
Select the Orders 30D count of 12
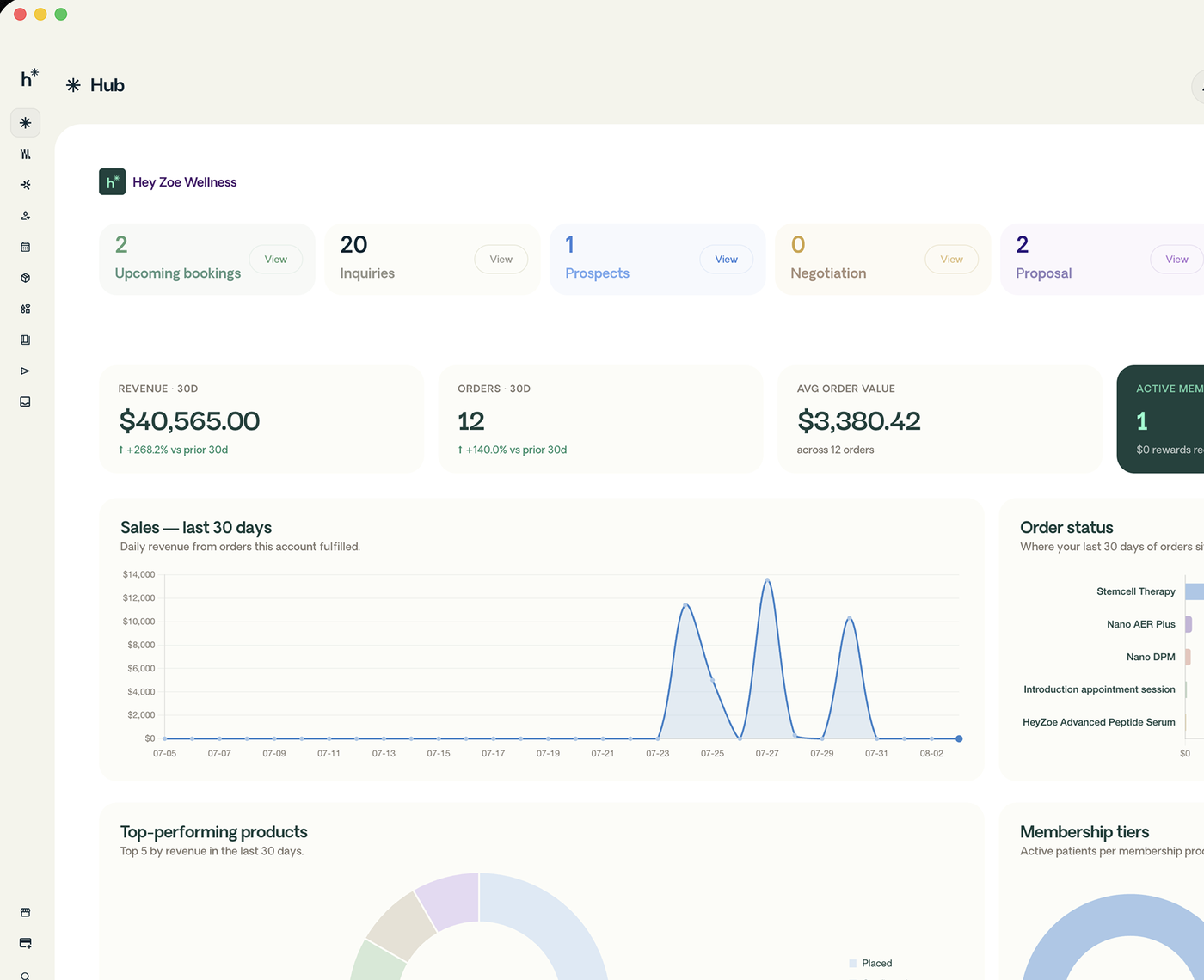pyautogui.click(x=471, y=420)
